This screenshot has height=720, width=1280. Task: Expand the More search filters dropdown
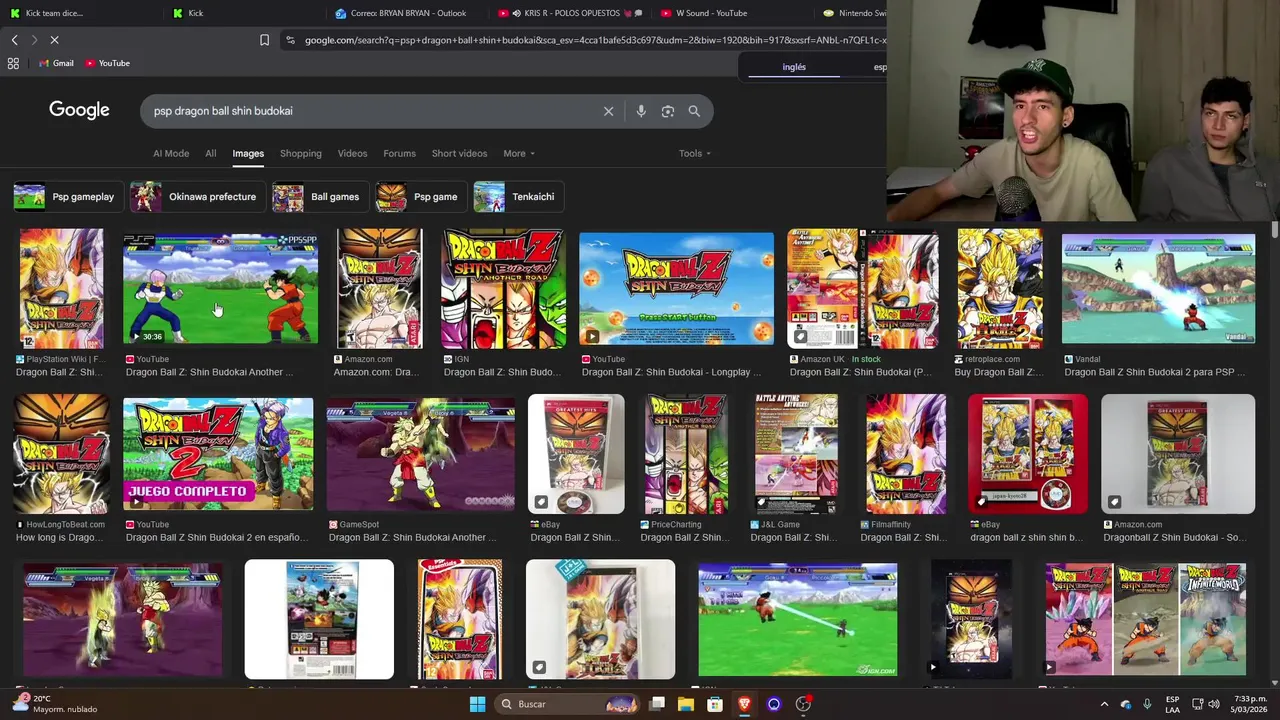coord(518,153)
